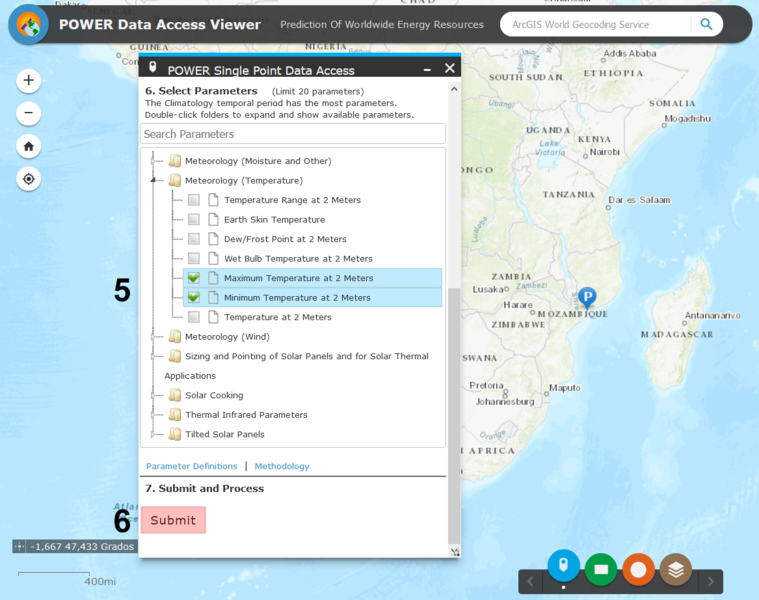Image resolution: width=759 pixels, height=600 pixels.
Task: Select 'Dew/Frost Point at 2 Meters' label
Action: pos(285,239)
